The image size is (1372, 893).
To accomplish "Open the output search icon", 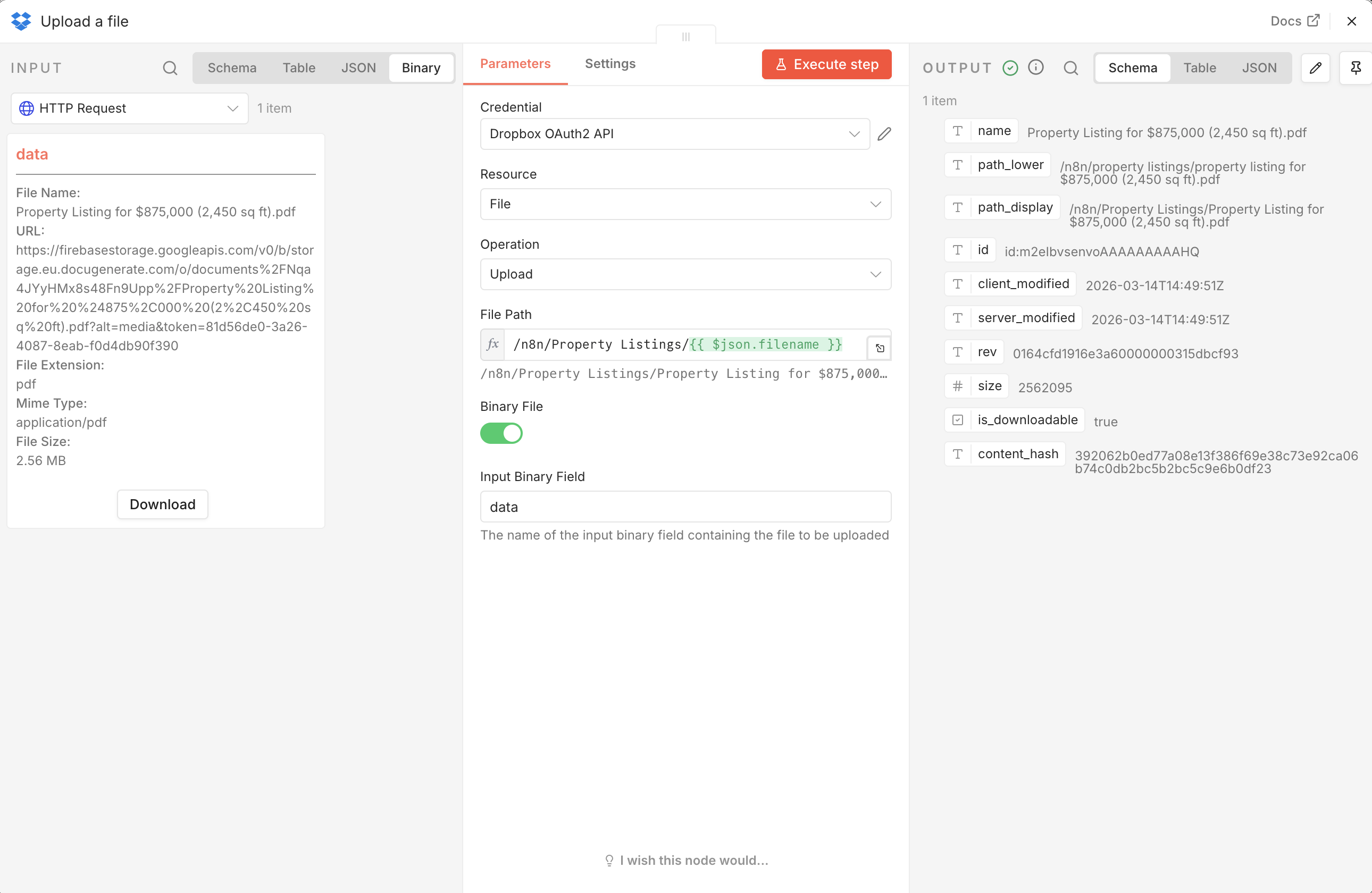I will pos(1070,68).
